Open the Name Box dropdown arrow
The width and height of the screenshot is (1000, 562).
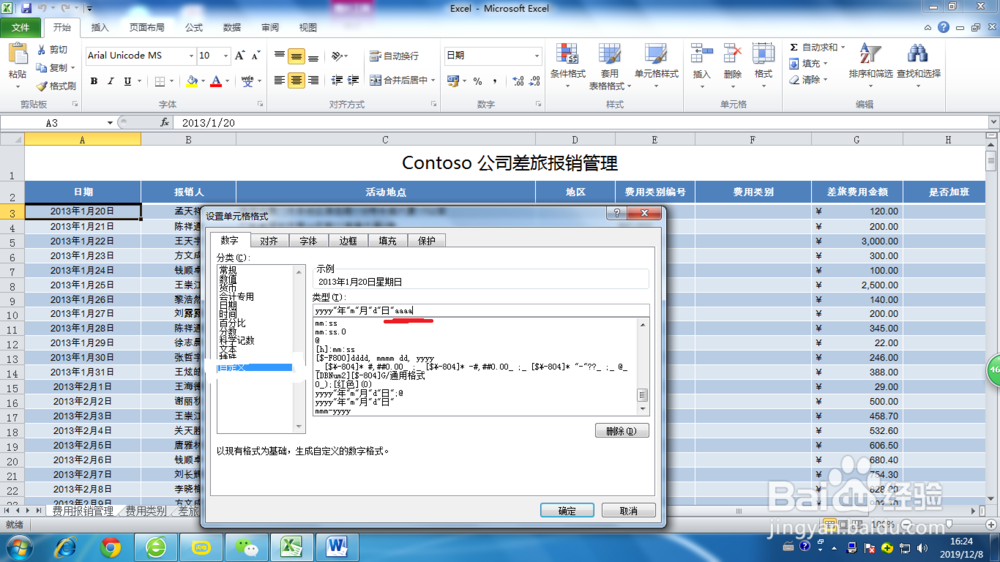pyautogui.click(x=110, y=122)
